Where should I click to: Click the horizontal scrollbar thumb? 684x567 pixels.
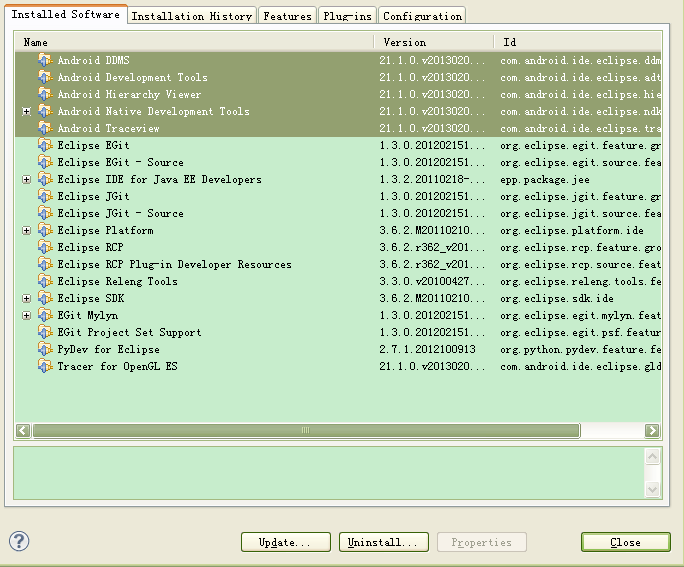(x=306, y=430)
